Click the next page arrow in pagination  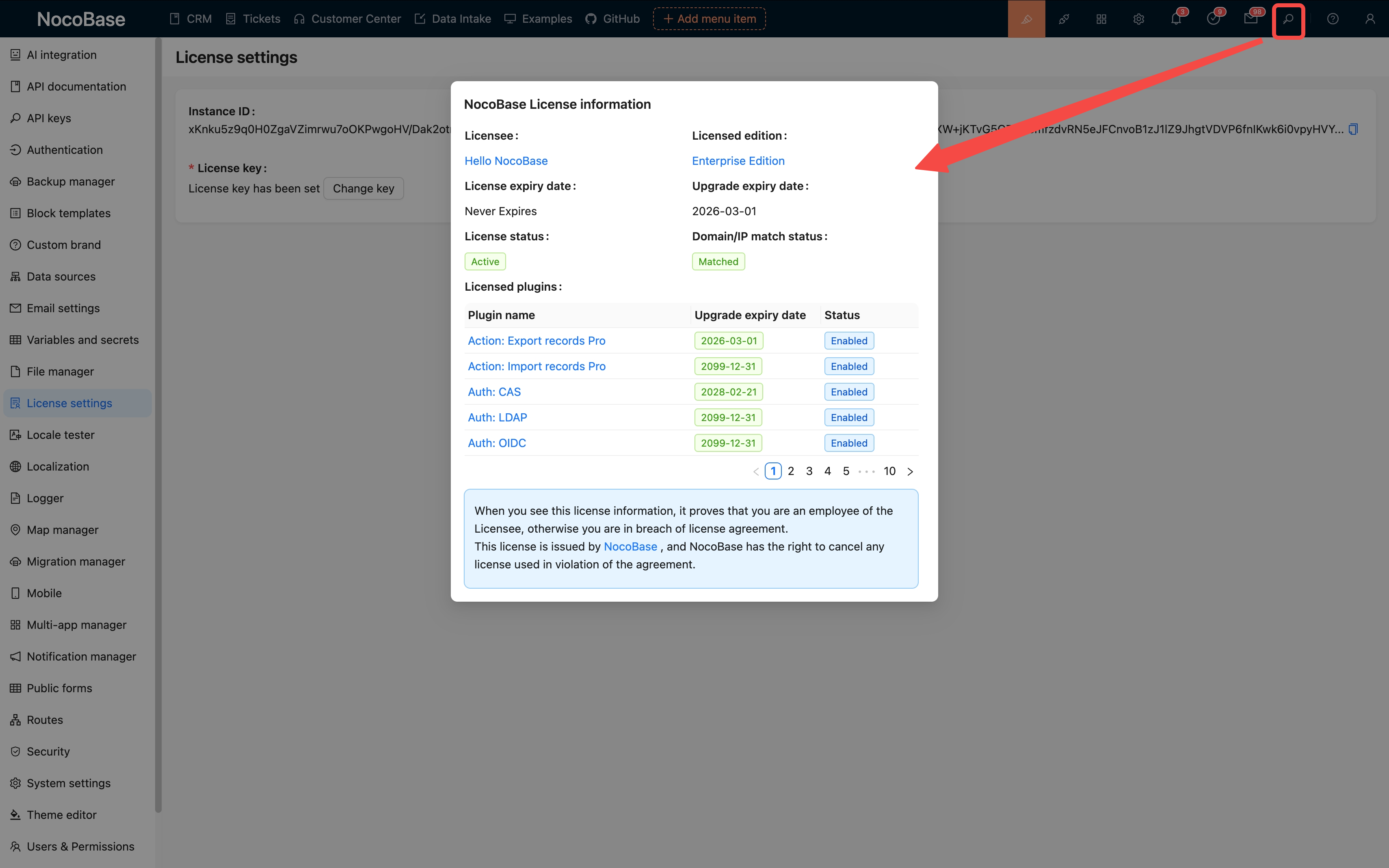pos(910,471)
